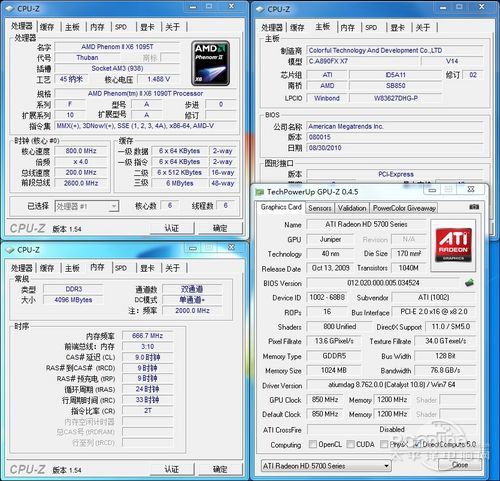Click the Memory Type value GDDR5

[x=334, y=356]
